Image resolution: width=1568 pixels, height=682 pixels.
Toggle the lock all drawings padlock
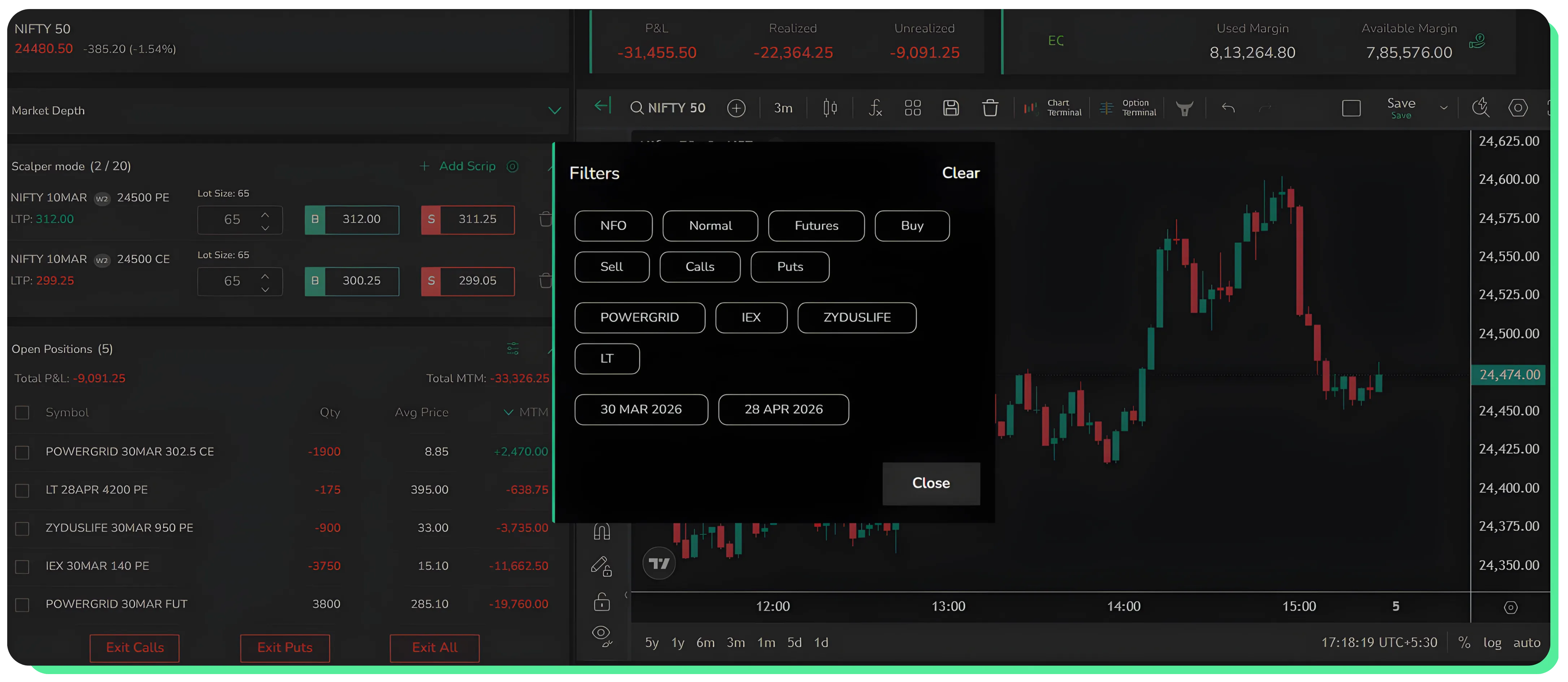[x=601, y=601]
